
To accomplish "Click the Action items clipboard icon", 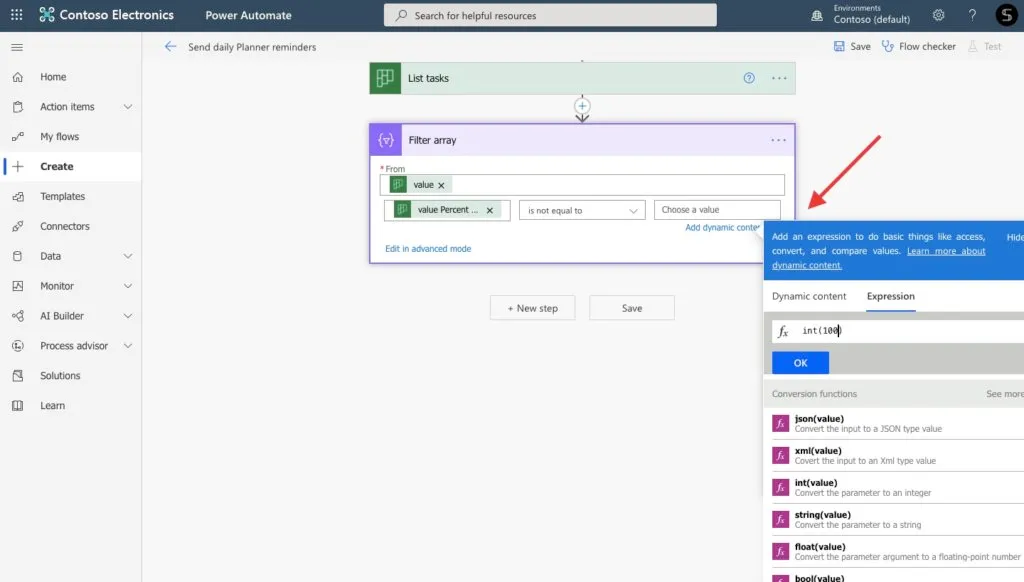I will [18, 106].
